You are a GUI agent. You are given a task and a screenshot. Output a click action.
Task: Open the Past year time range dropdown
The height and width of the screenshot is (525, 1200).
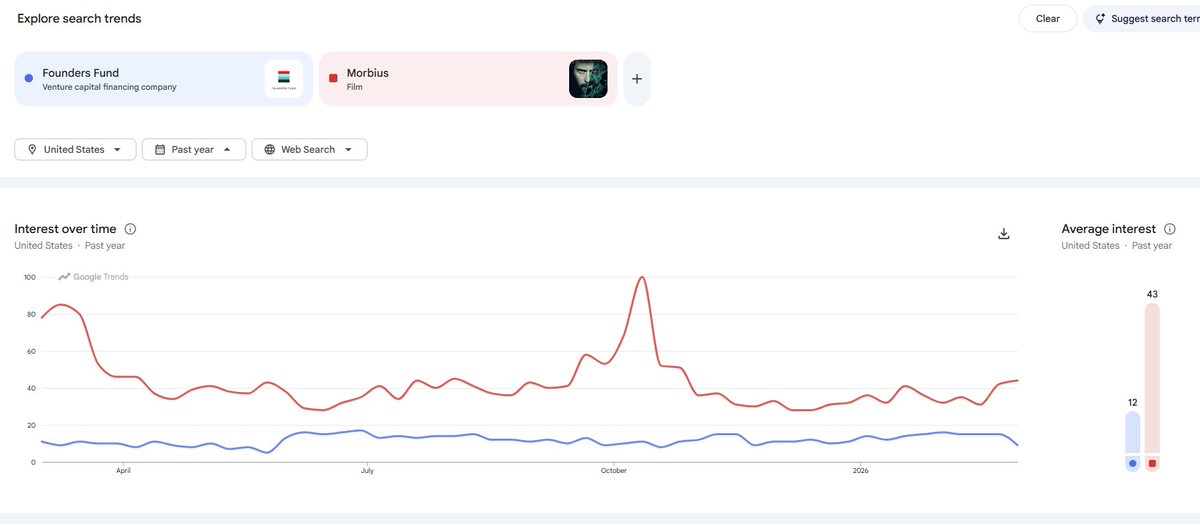(194, 149)
